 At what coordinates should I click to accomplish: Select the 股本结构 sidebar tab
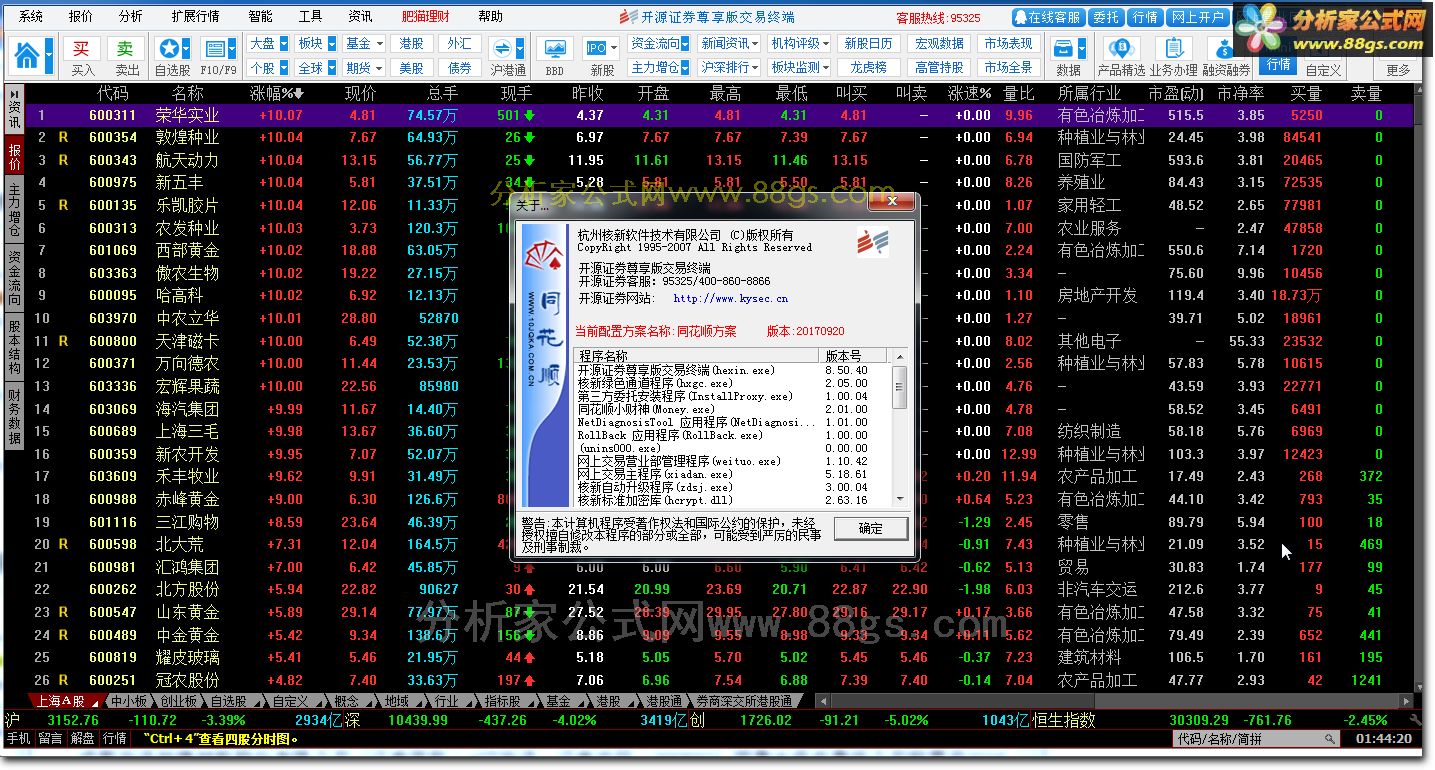pos(14,348)
